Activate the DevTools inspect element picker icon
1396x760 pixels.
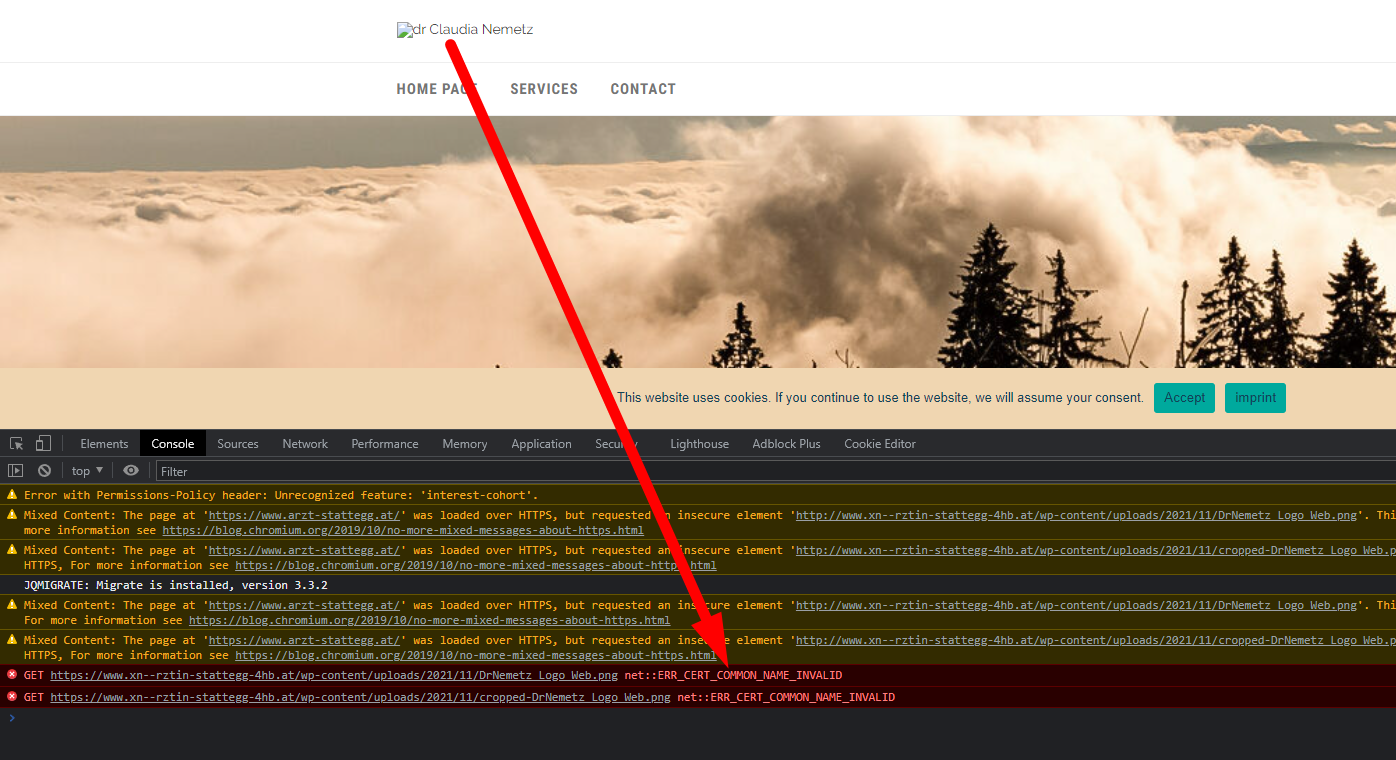[x=17, y=443]
